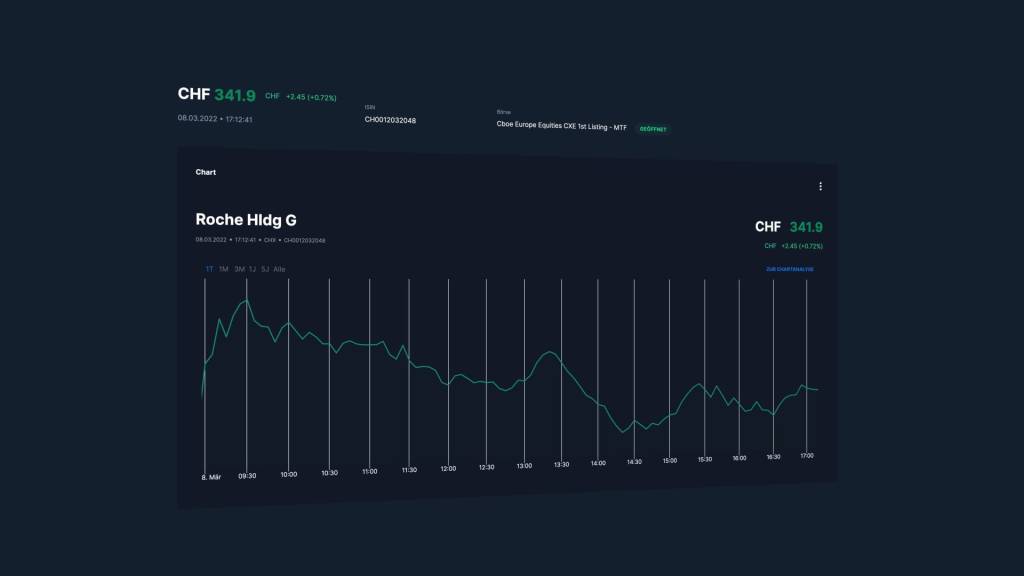Image resolution: width=1024 pixels, height=576 pixels.
Task: Select the 5J time range
Action: [264, 269]
